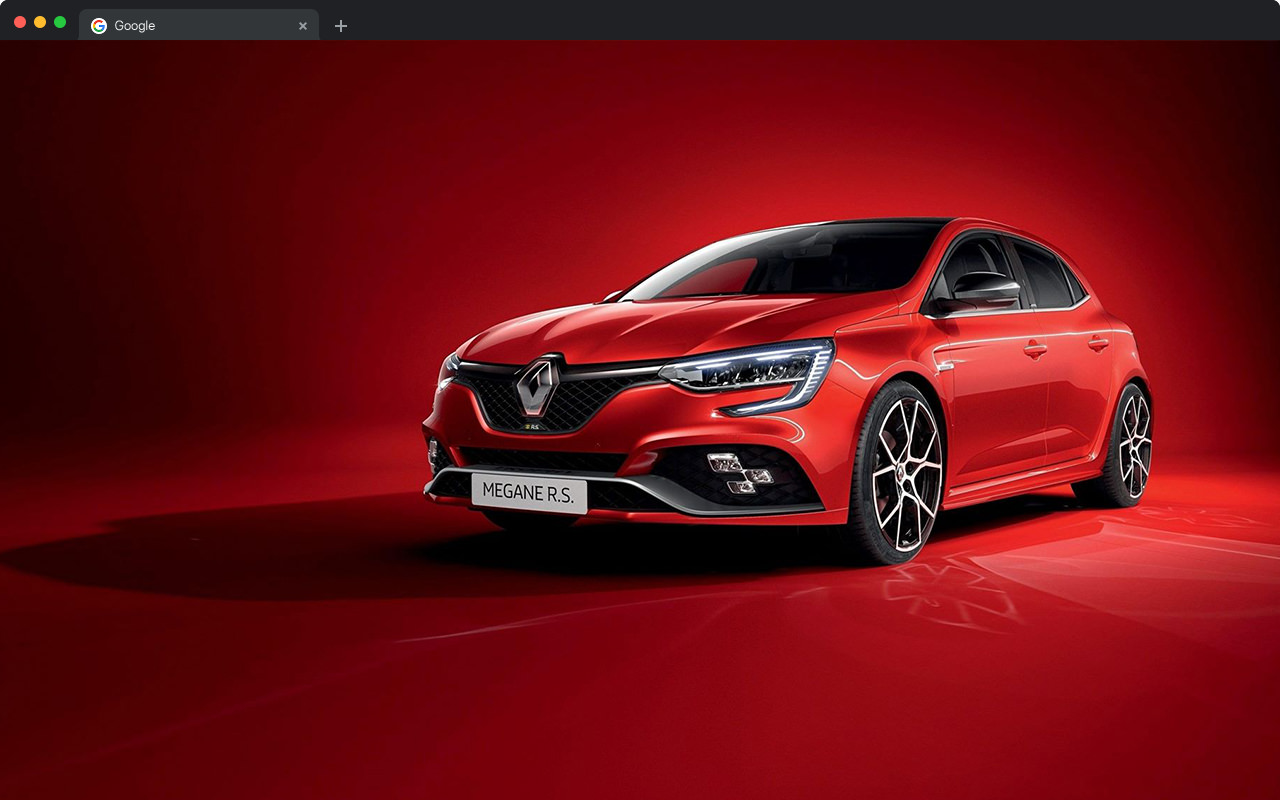
Task: Click the checkered fog light cluster
Action: tap(738, 473)
